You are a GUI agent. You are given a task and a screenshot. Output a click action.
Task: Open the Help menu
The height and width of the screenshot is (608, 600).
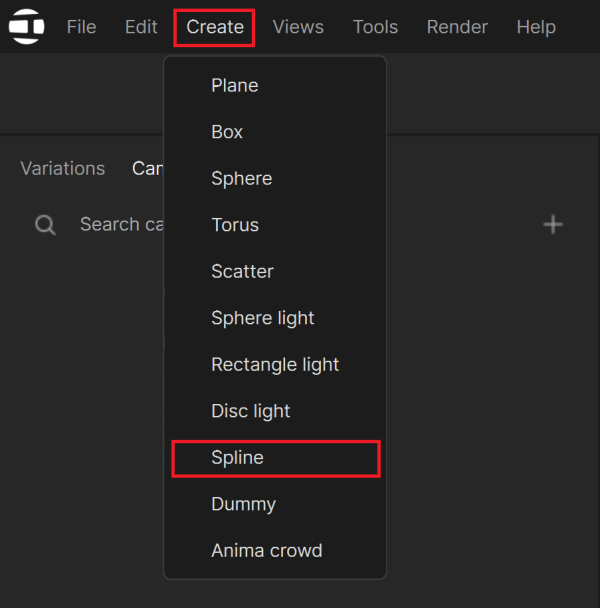[536, 27]
